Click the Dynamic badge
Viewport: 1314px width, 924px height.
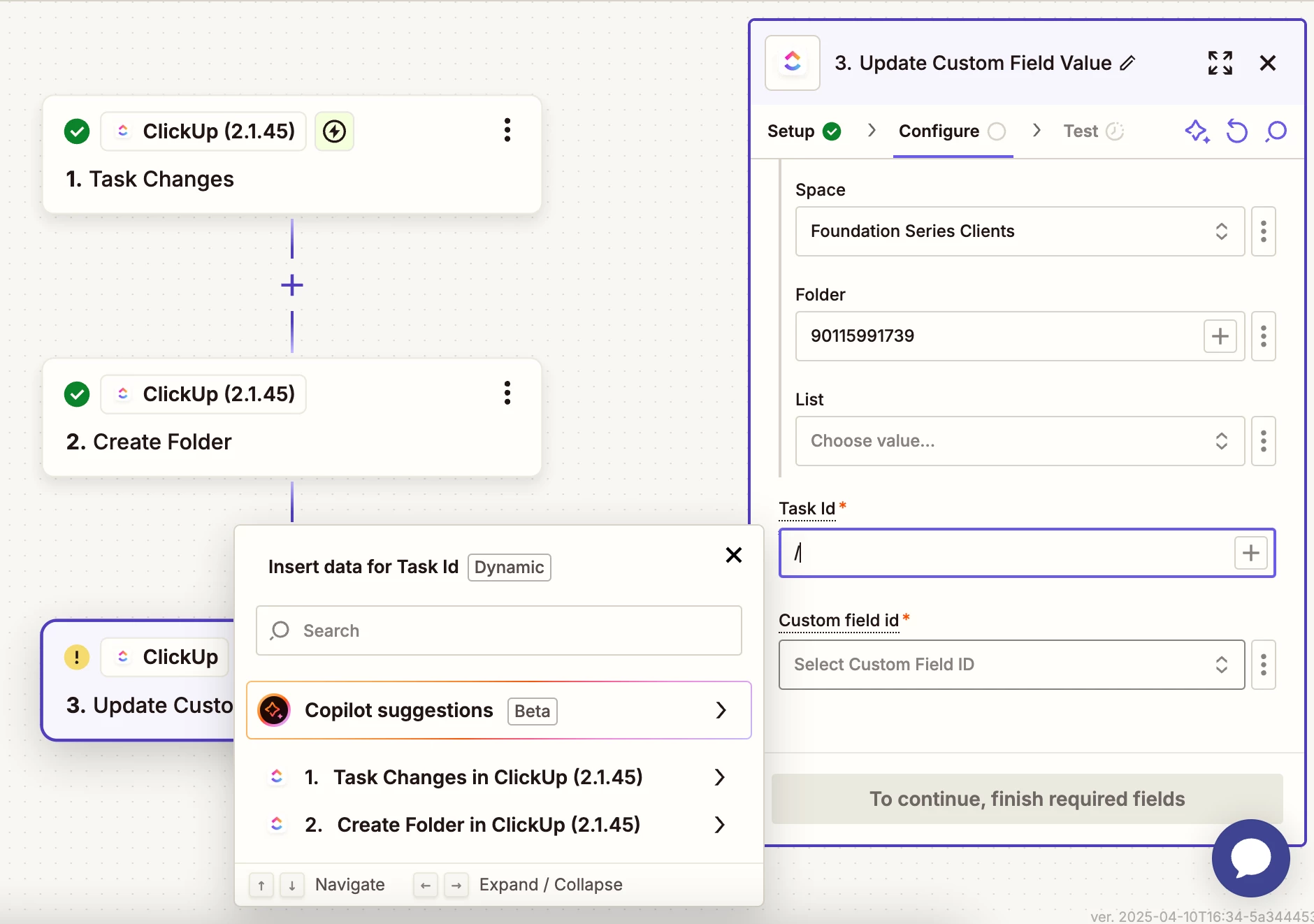pyautogui.click(x=510, y=568)
